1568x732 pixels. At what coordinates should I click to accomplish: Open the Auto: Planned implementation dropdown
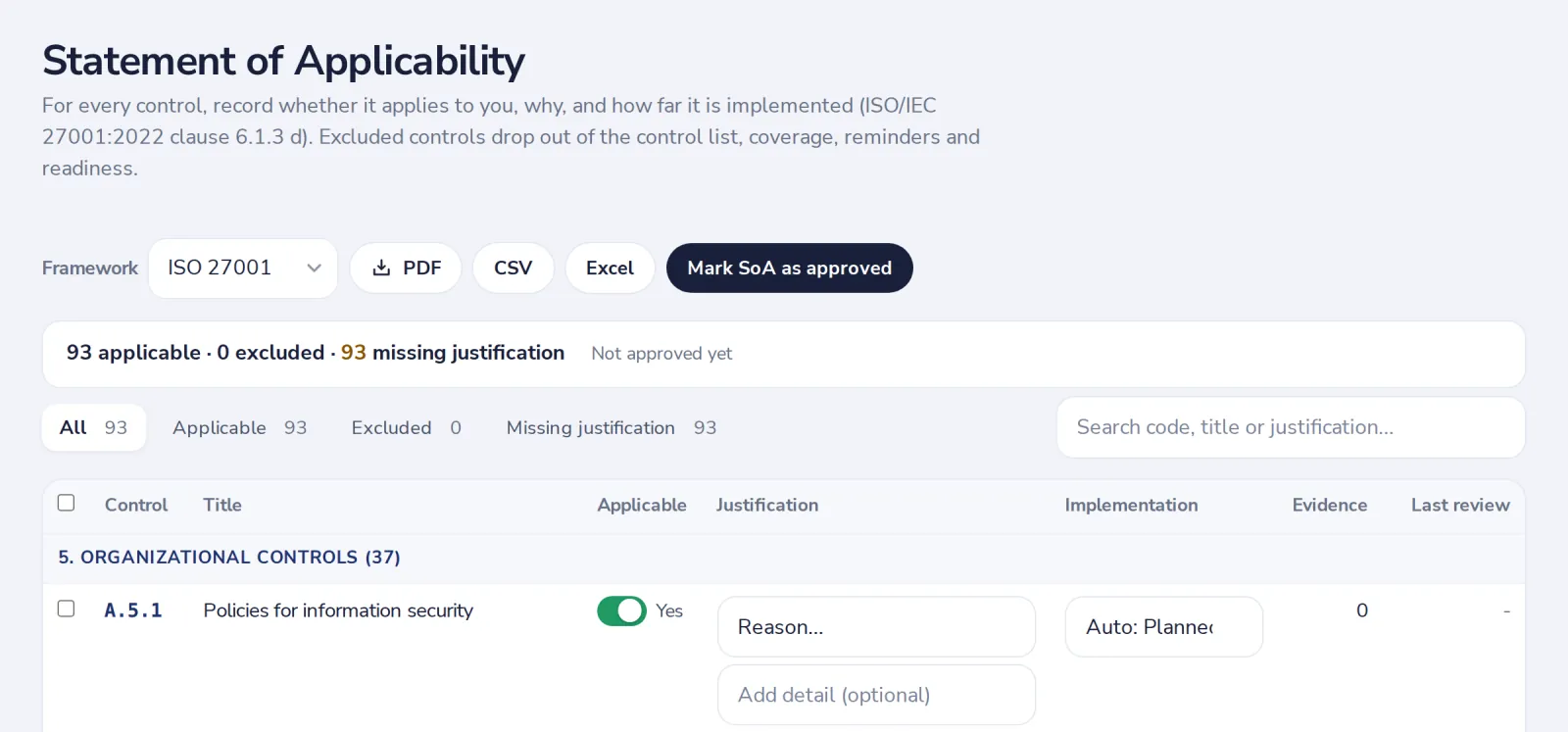[1163, 627]
